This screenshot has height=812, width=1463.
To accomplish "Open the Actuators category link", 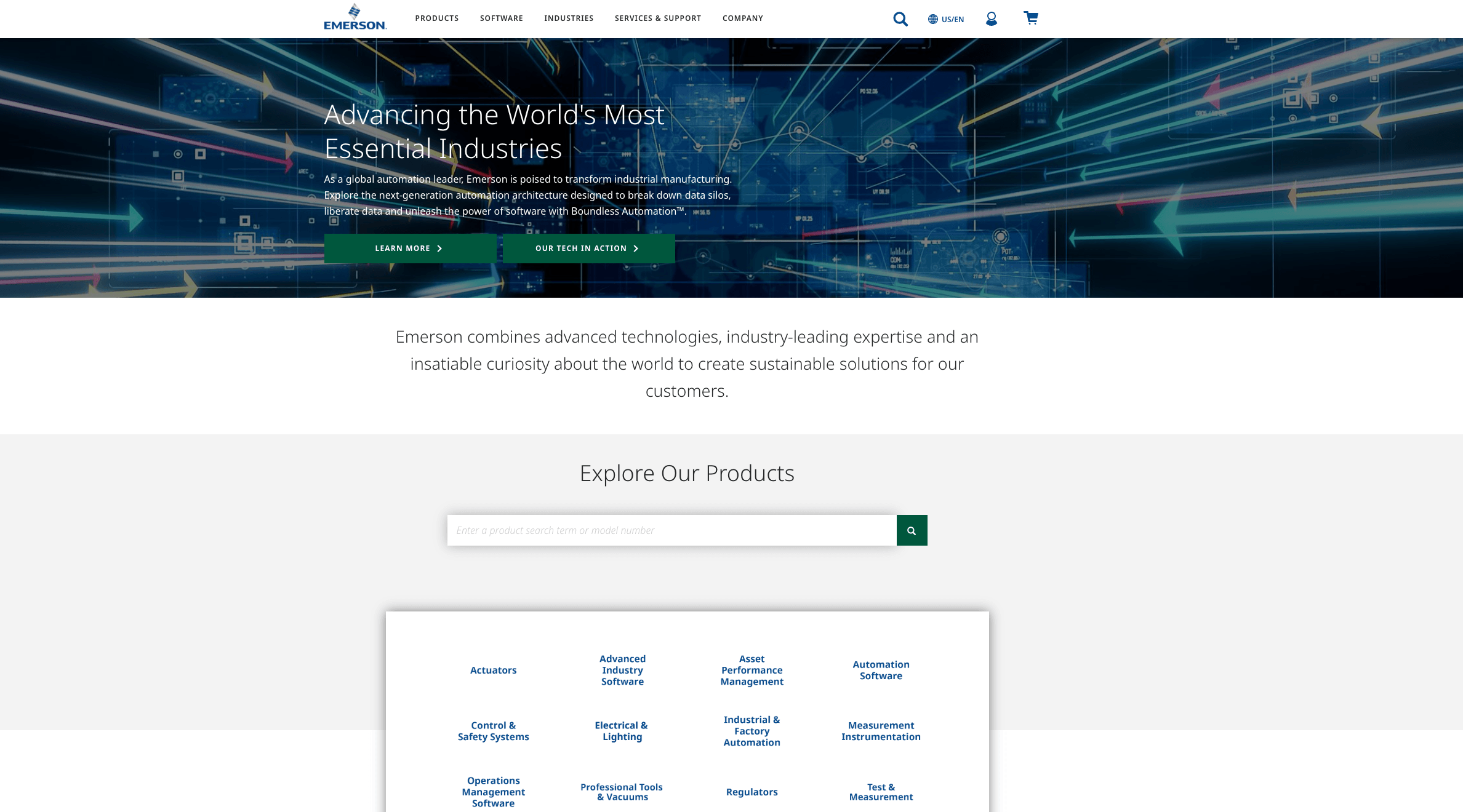I will [493, 671].
